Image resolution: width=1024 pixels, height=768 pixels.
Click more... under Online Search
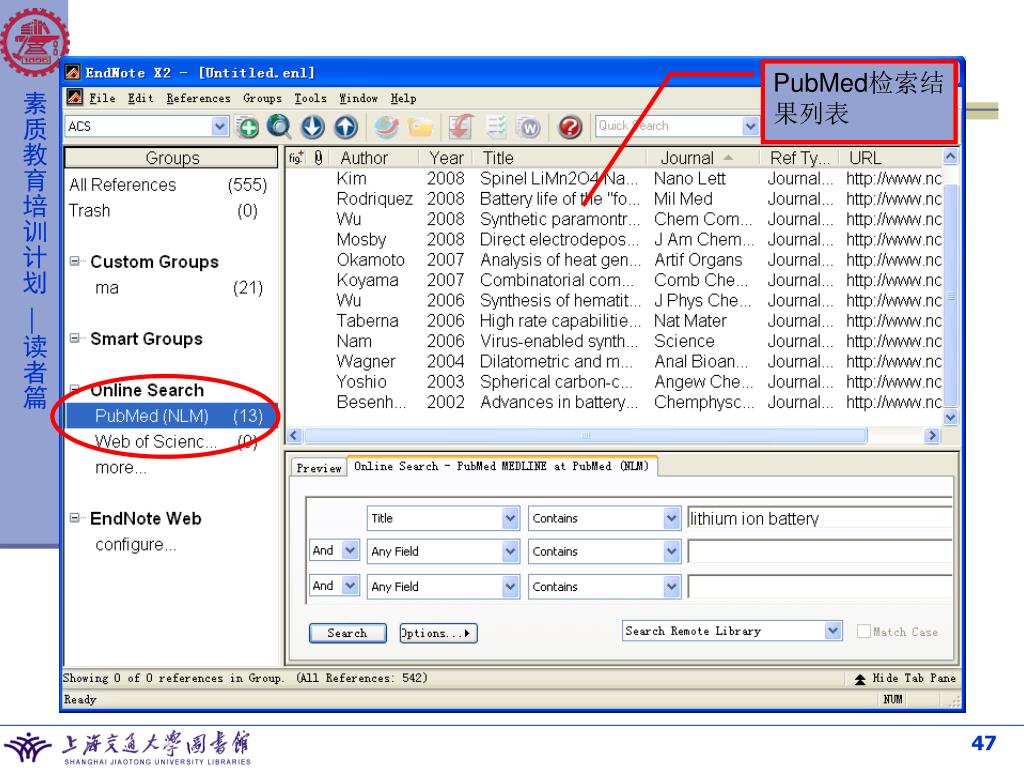tap(121, 468)
